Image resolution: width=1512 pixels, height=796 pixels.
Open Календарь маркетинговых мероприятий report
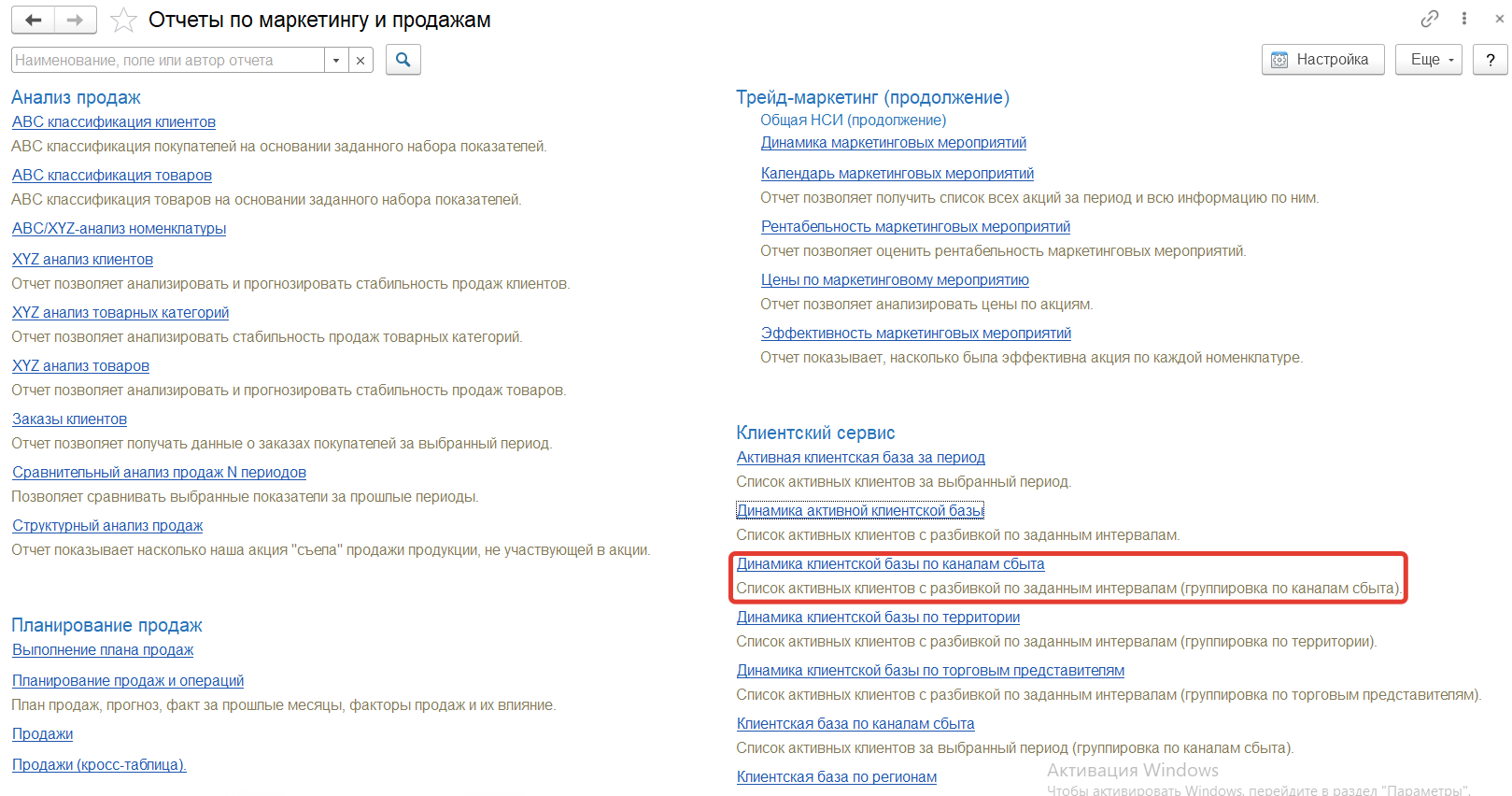coord(897,174)
